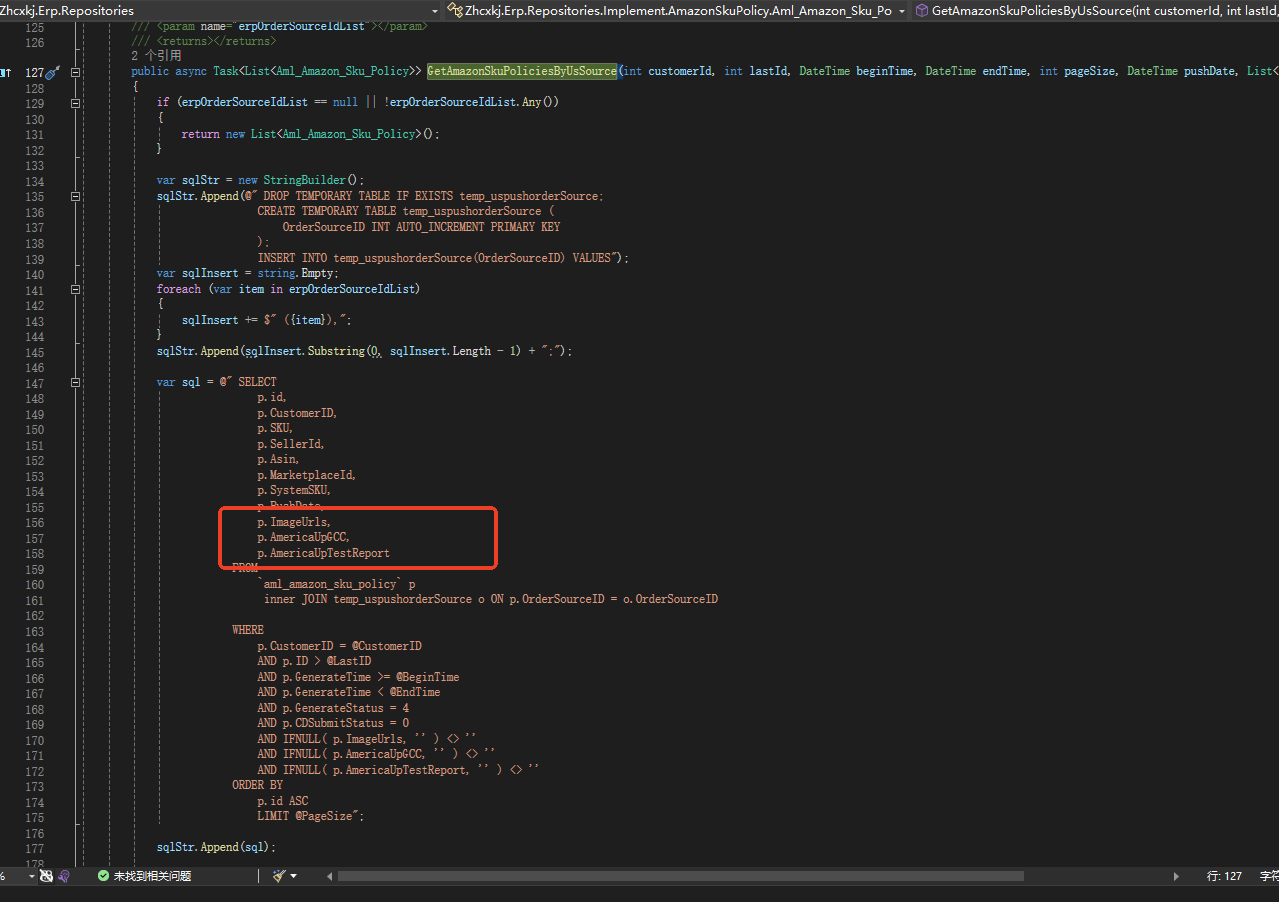Click the horizontal scrollbar left arrow
1279x902 pixels.
pos(331,876)
